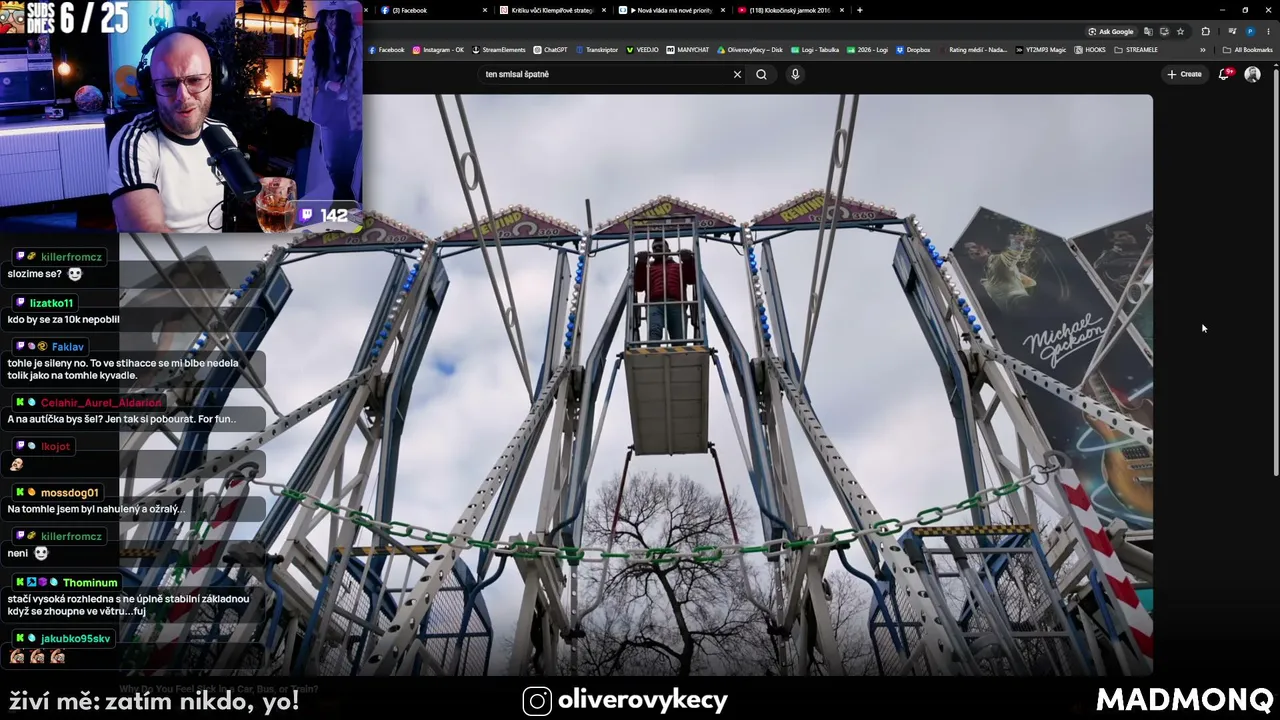Click the YouTube search magnifier button
The image size is (1280, 720).
click(x=761, y=74)
